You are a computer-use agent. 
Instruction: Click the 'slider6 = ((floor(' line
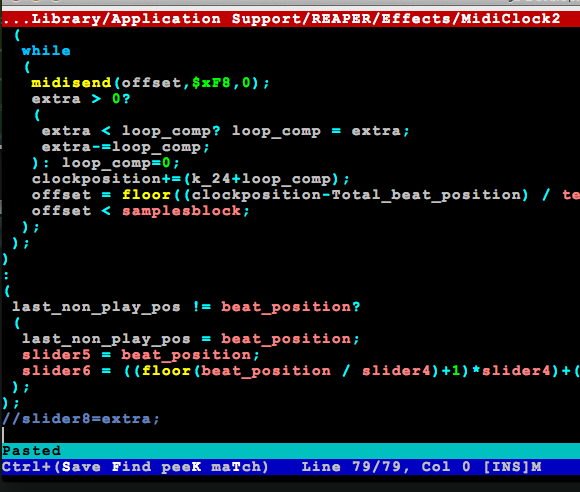(301, 371)
